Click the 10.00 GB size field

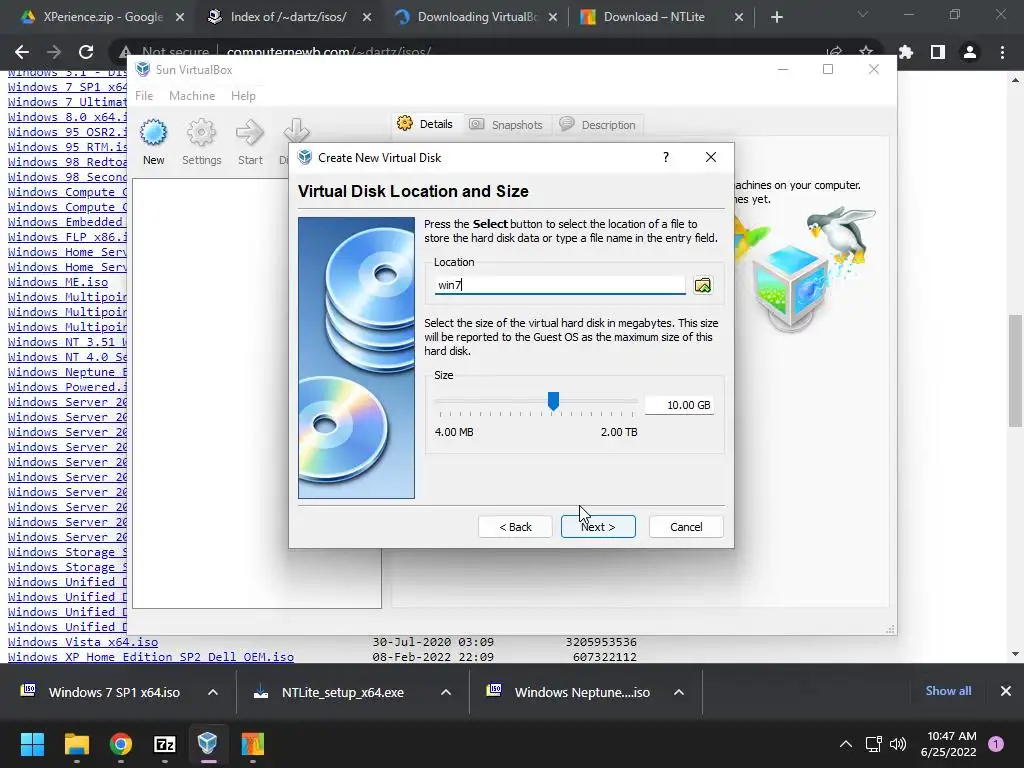(679, 405)
